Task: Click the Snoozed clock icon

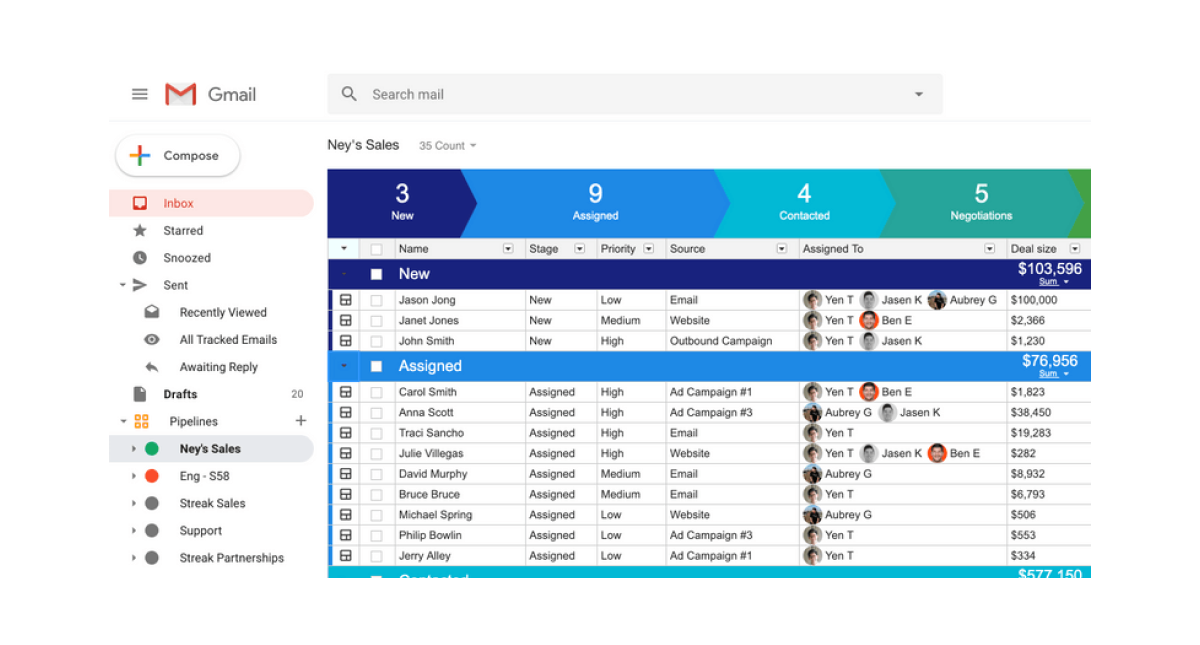Action: [x=140, y=257]
